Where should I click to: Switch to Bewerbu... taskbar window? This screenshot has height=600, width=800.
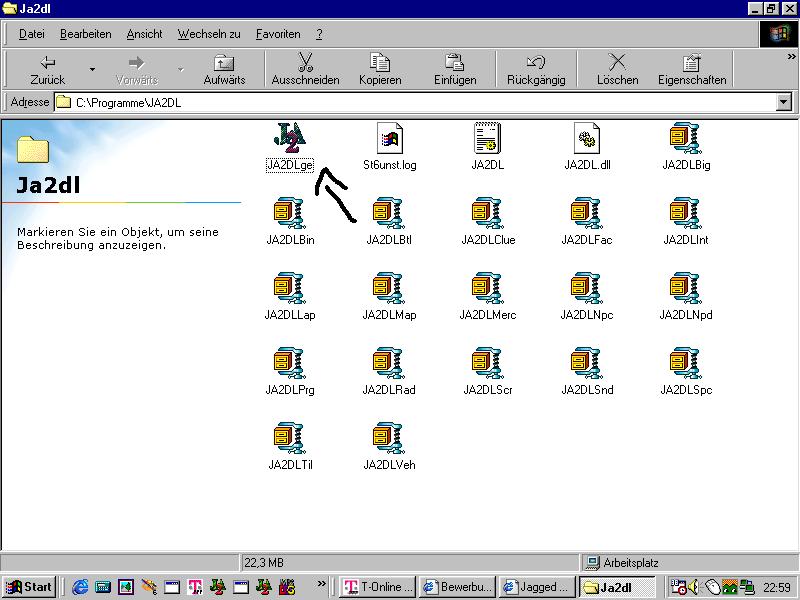coord(458,587)
